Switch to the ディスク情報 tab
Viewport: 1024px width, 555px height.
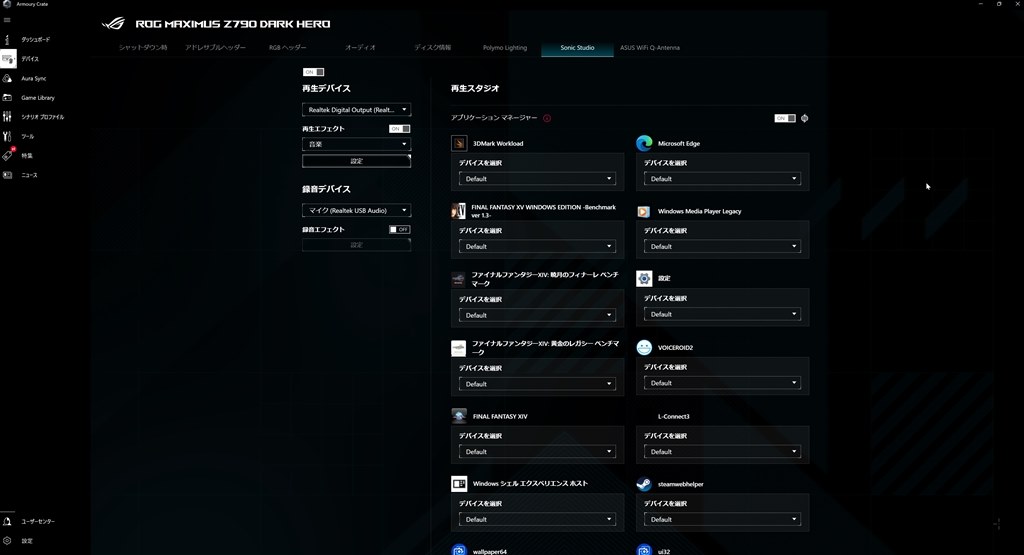coord(432,48)
